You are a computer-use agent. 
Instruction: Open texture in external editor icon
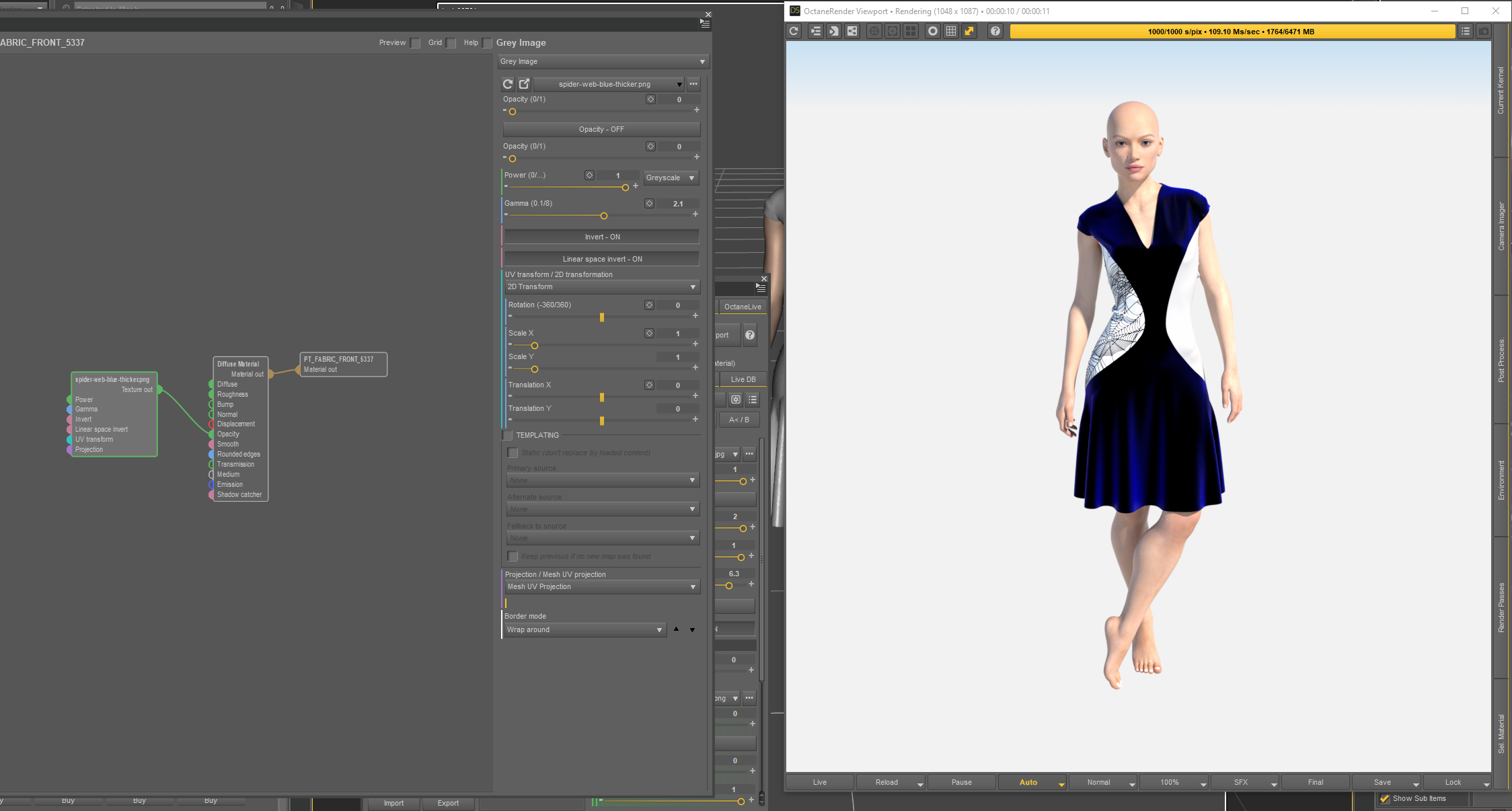524,84
